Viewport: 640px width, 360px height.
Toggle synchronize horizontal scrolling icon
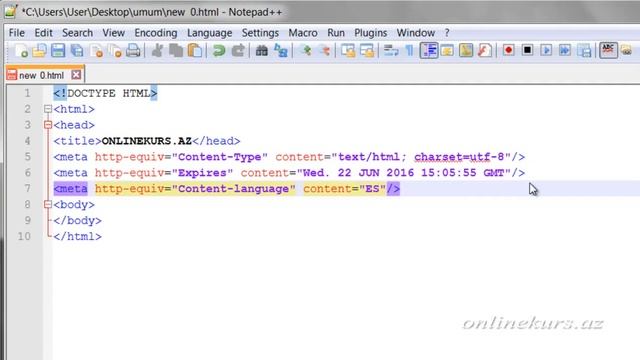367,51
